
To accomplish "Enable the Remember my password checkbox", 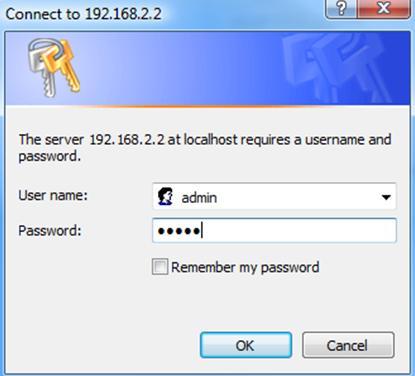I will tap(160, 267).
